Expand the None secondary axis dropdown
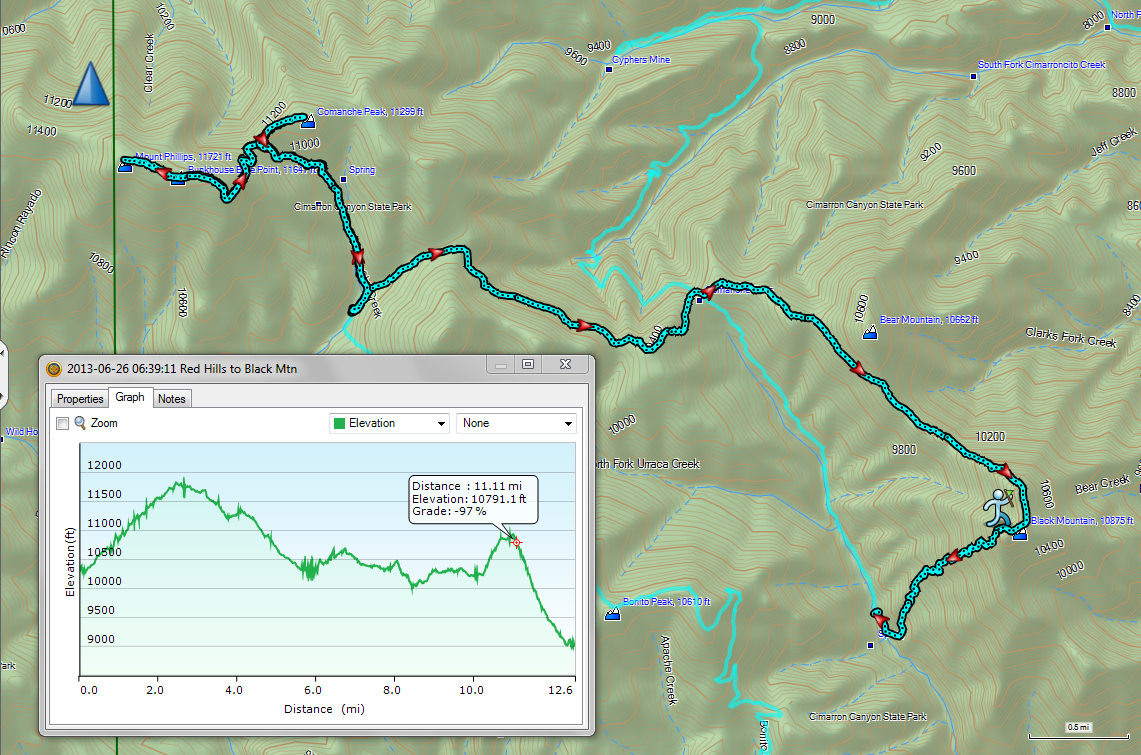Screen dimensions: 1141x755 click(x=516, y=423)
